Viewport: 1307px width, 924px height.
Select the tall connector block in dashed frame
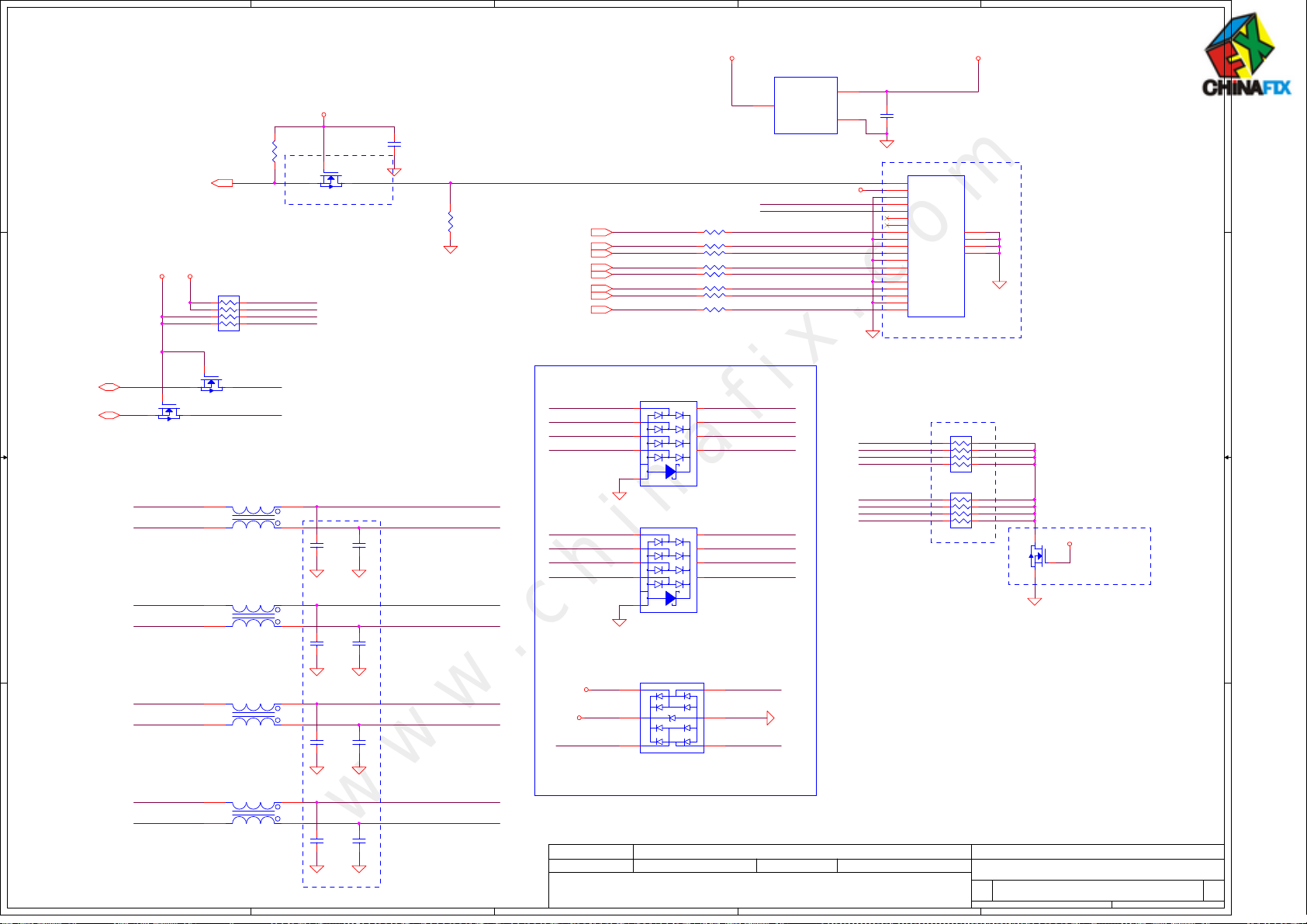tap(935, 246)
